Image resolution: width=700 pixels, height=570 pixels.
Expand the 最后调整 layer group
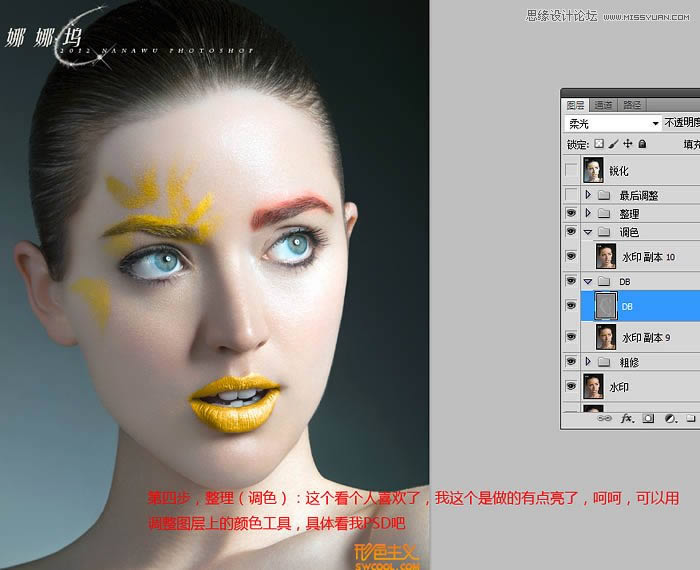(588, 195)
